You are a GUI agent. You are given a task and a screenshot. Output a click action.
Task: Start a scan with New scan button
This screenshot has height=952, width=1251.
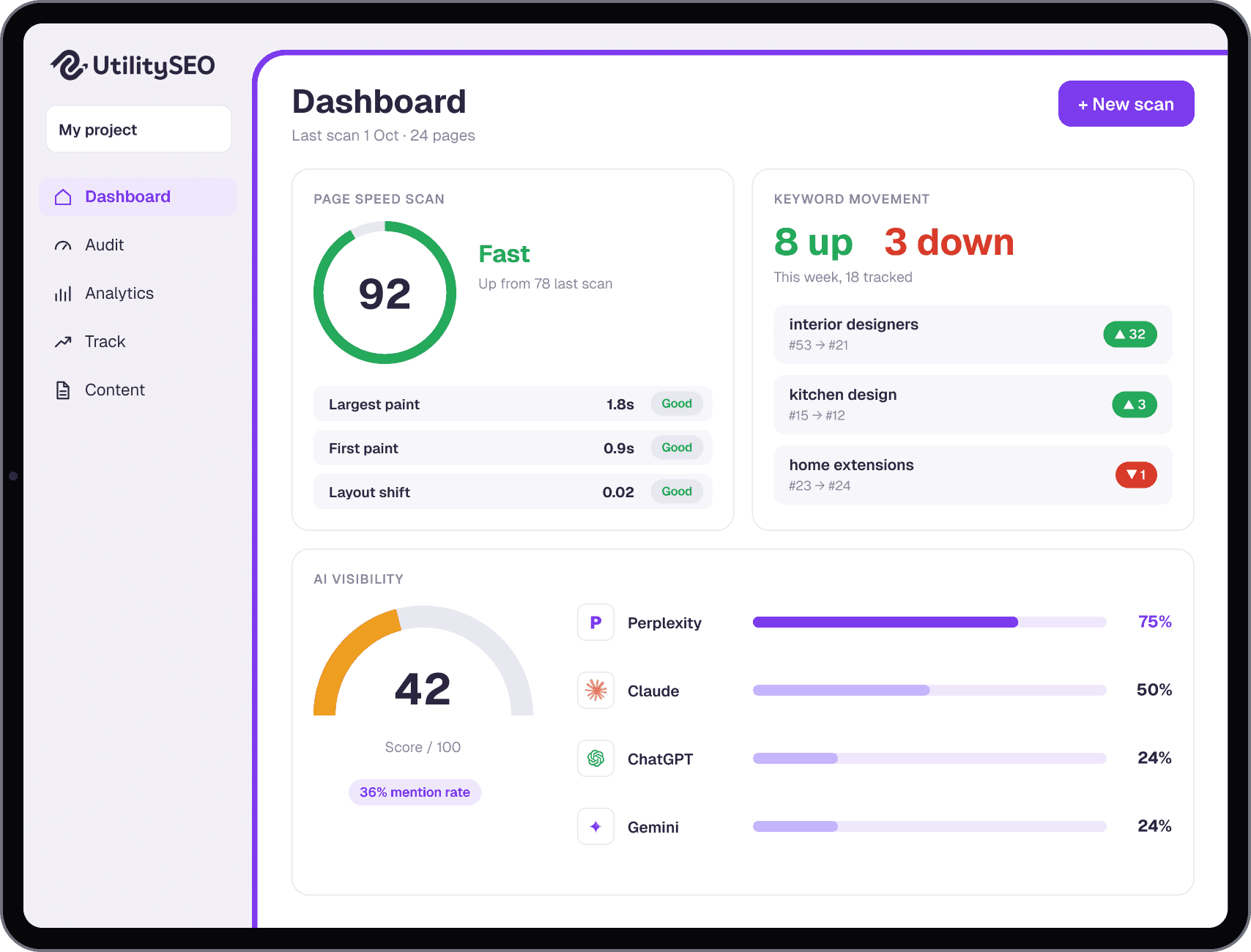pos(1126,104)
